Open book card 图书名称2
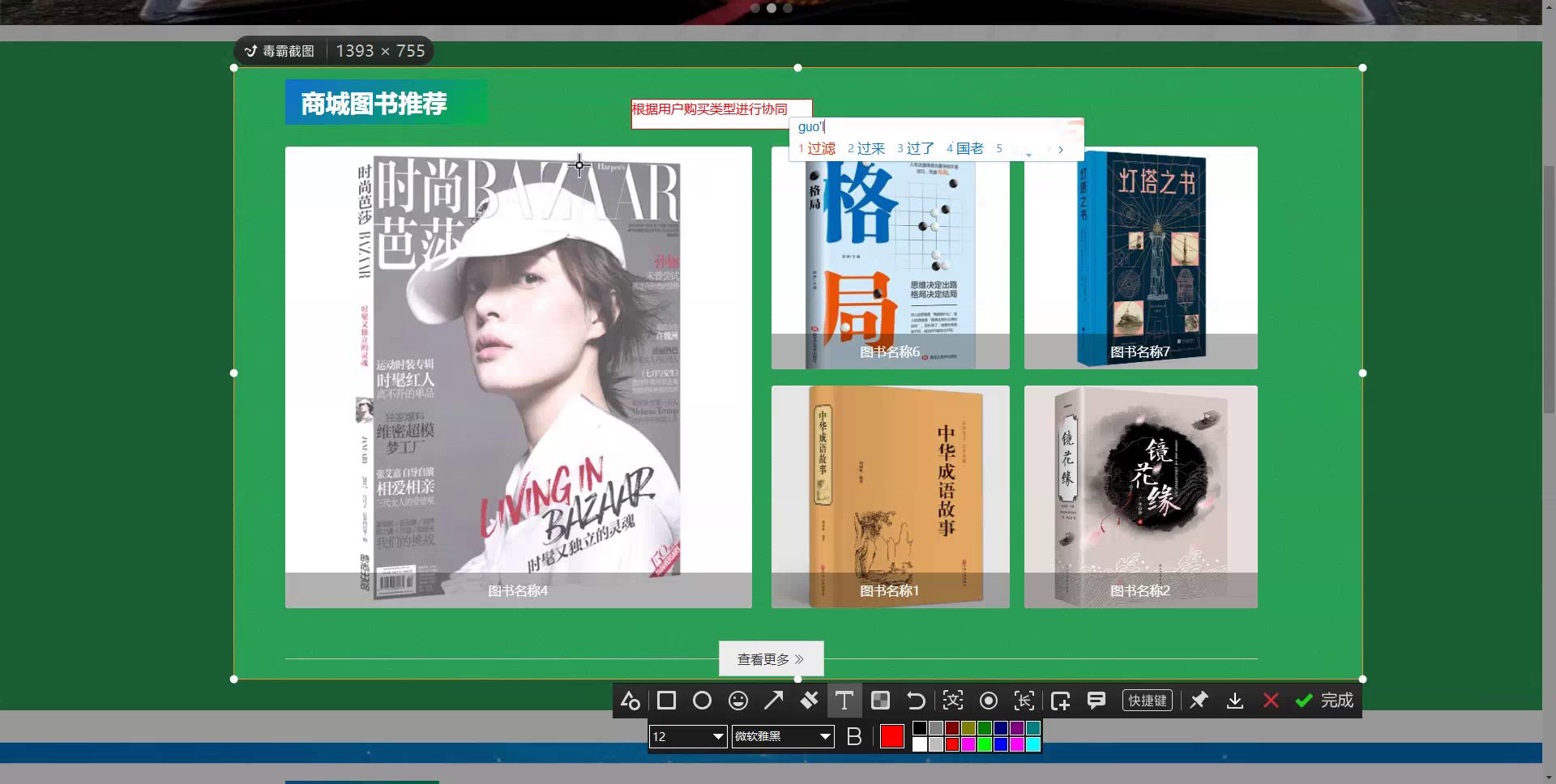Image resolution: width=1556 pixels, height=784 pixels. [x=1140, y=496]
